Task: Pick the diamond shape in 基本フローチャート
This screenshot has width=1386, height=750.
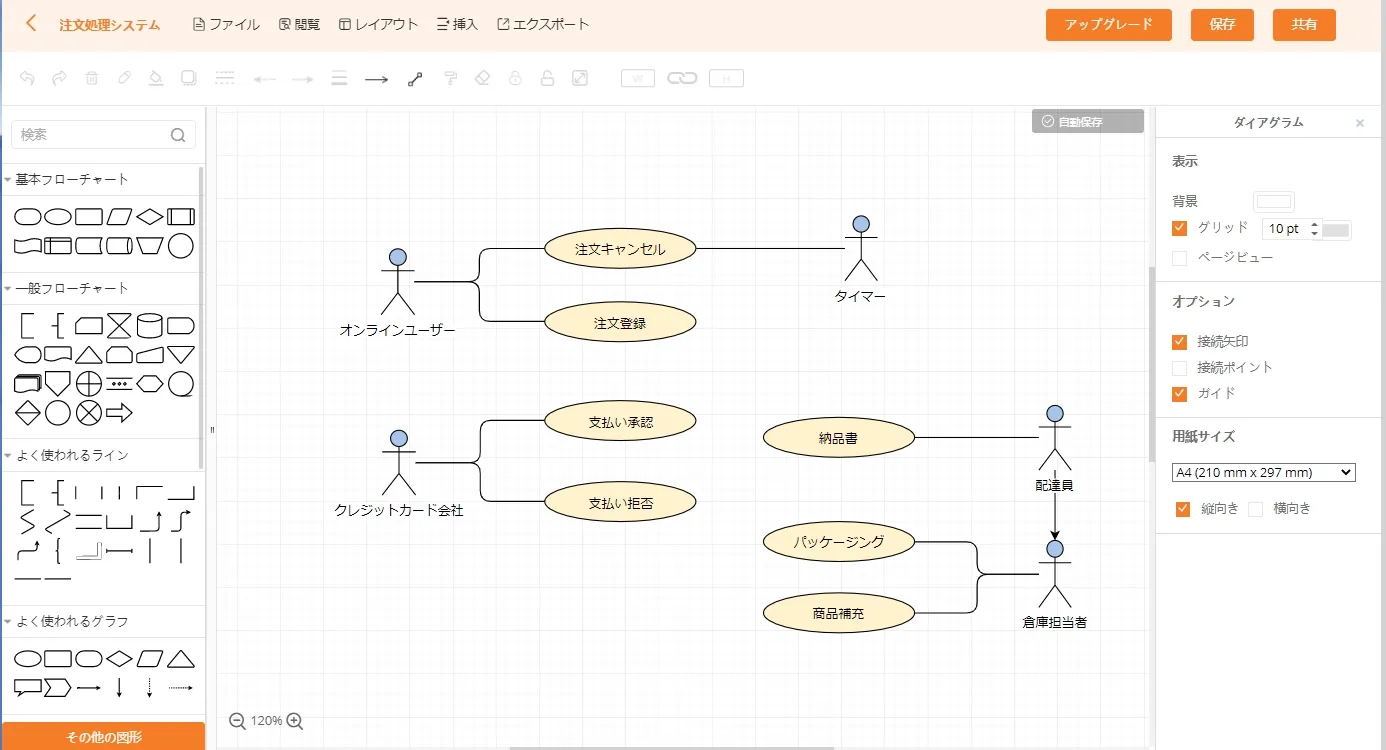Action: [150, 217]
